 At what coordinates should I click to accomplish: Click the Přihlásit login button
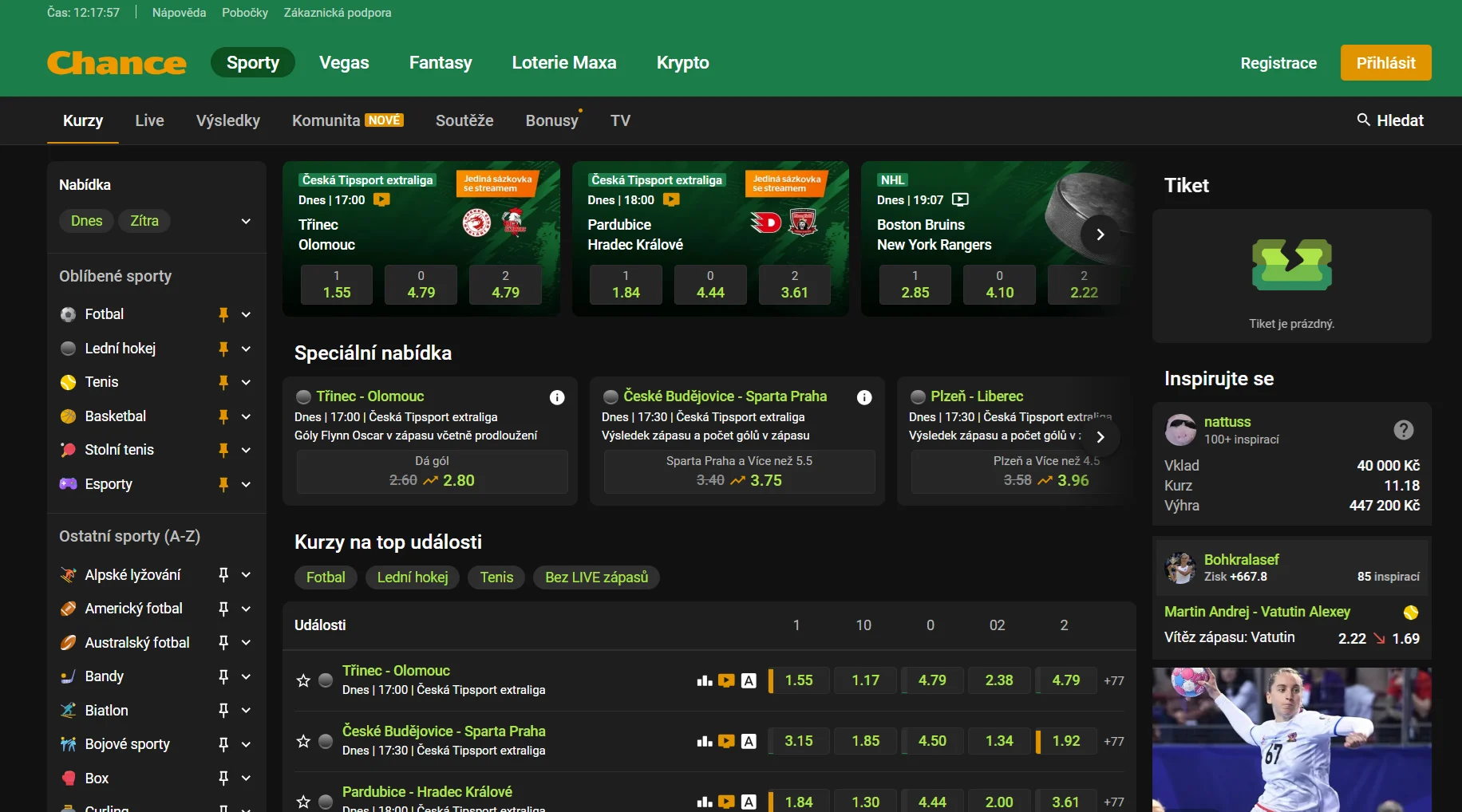(x=1385, y=63)
